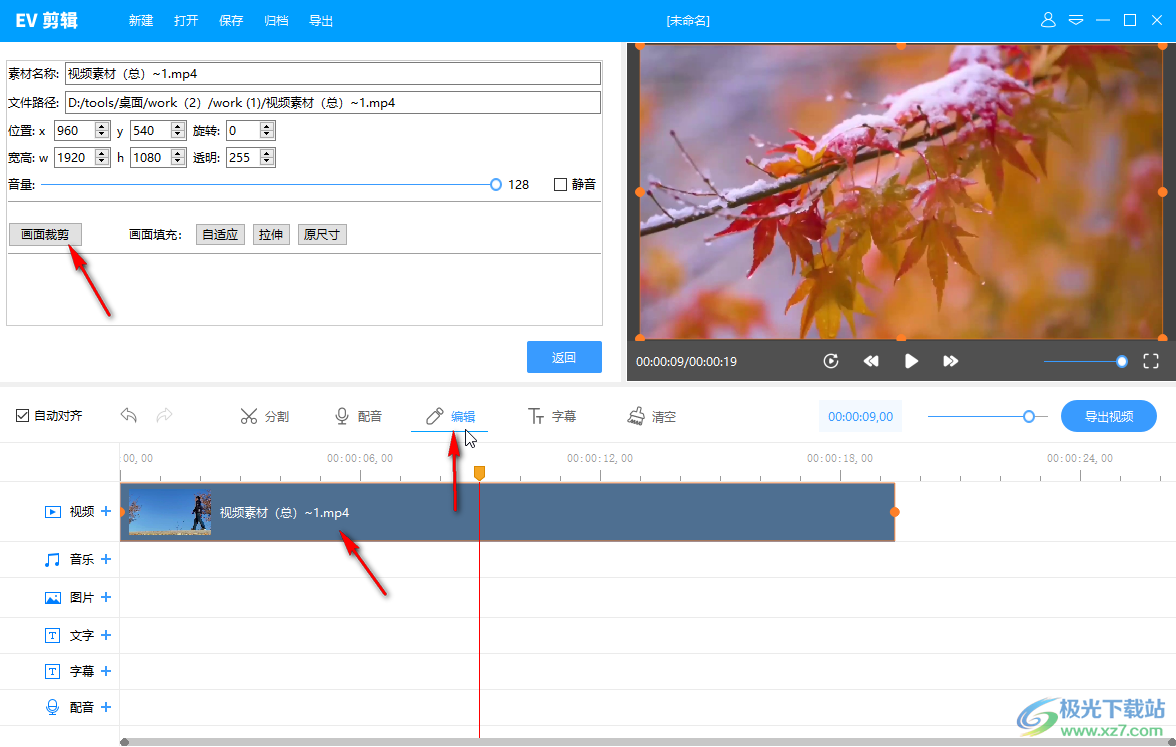1176x747 pixels.
Task: Add a subtitle to the 字幕 track
Action: click(106, 671)
